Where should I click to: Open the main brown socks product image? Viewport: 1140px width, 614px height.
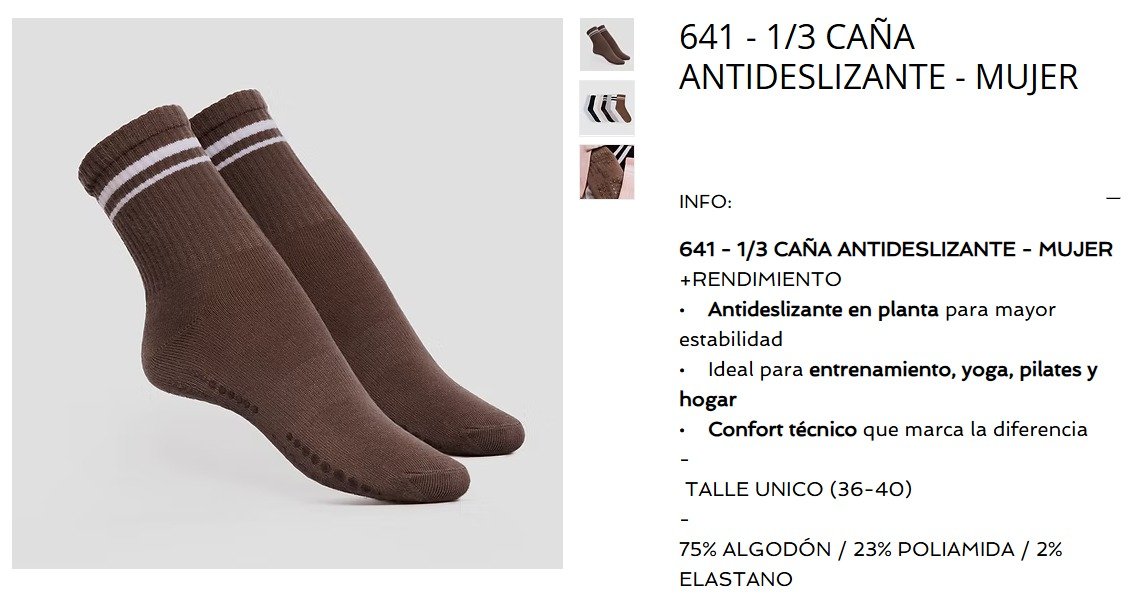pos(287,293)
